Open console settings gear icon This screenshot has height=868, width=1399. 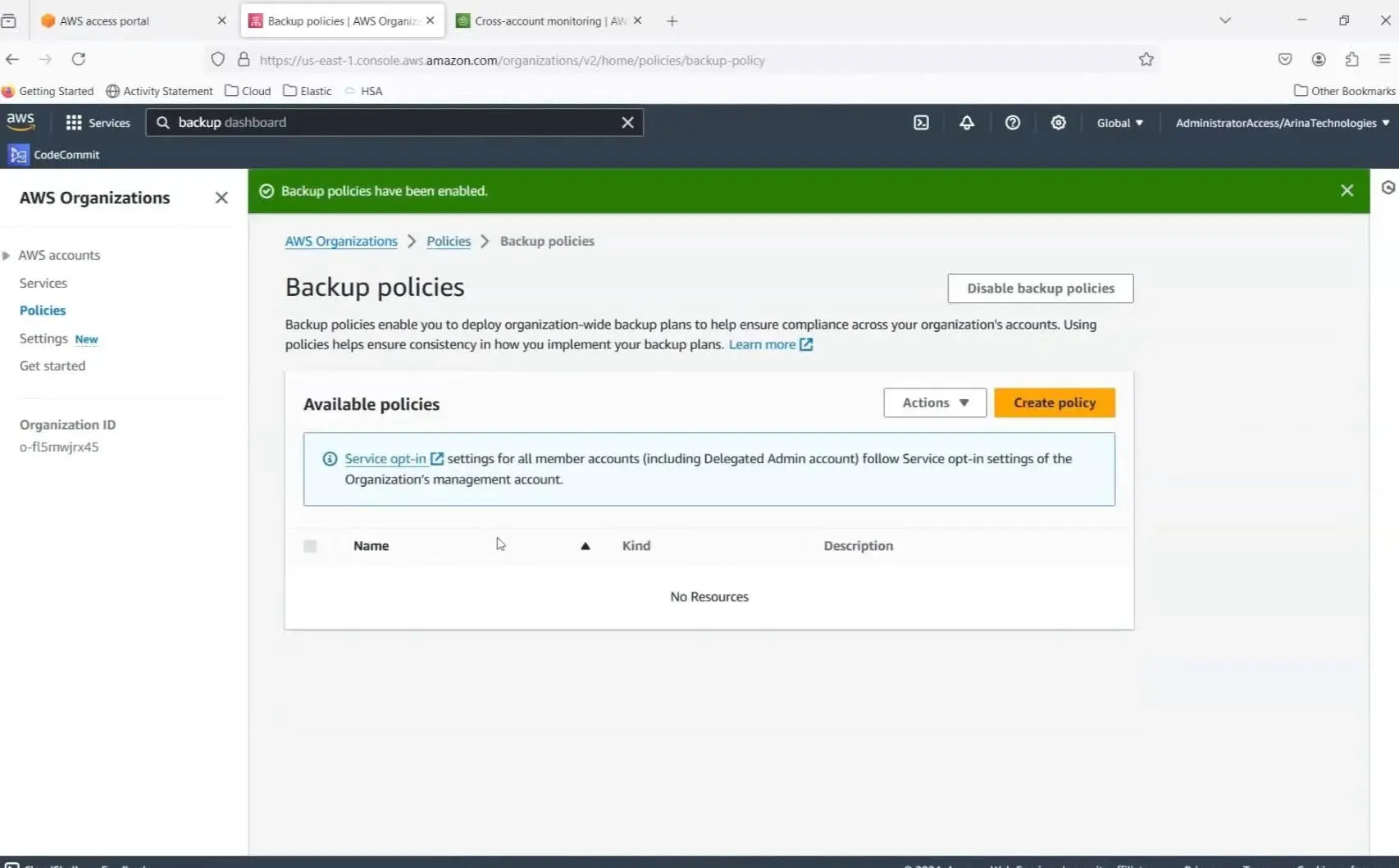tap(1059, 123)
